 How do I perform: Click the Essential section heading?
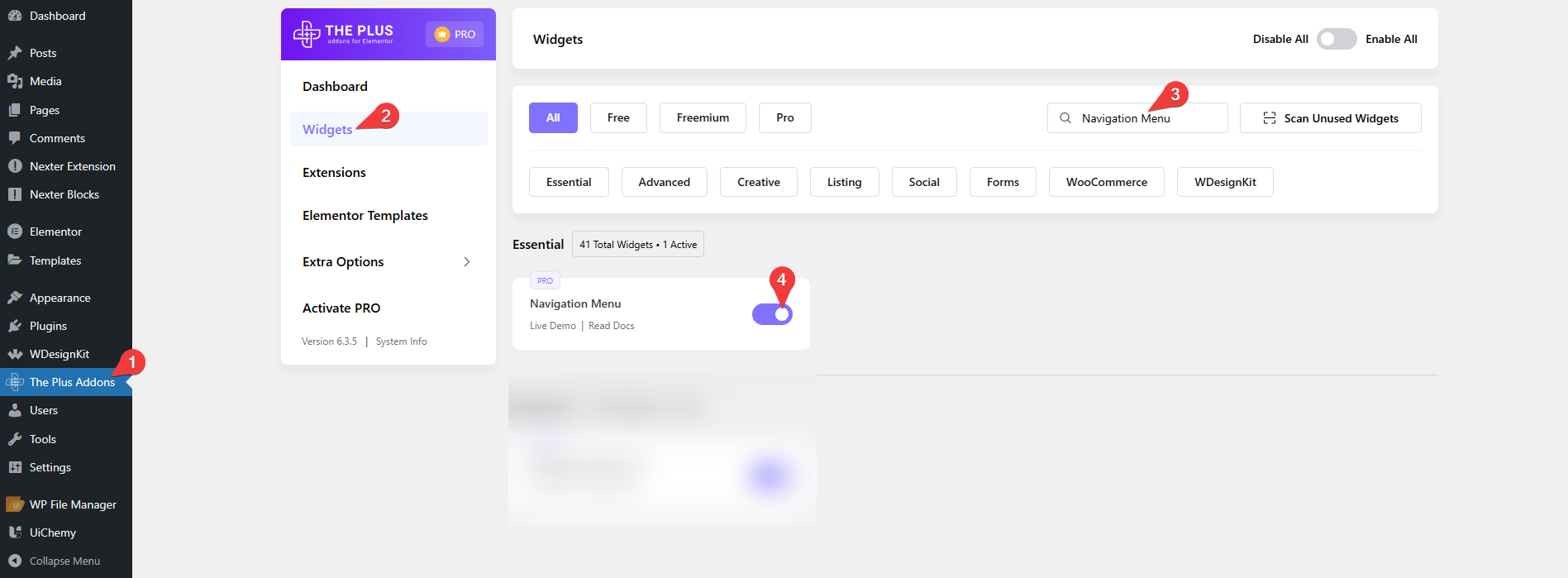pyautogui.click(x=538, y=244)
